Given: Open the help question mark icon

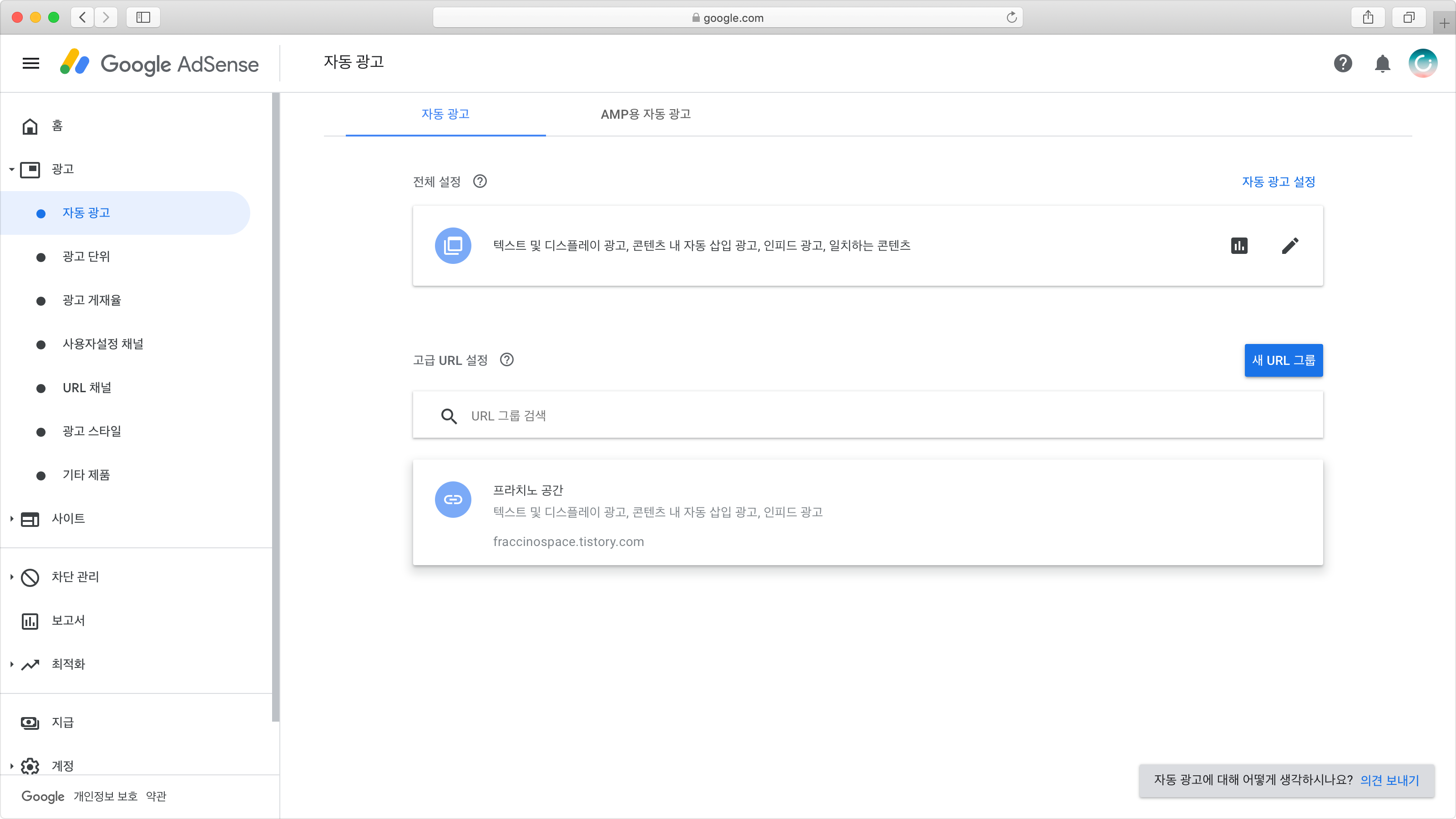Looking at the screenshot, I should tap(1343, 63).
